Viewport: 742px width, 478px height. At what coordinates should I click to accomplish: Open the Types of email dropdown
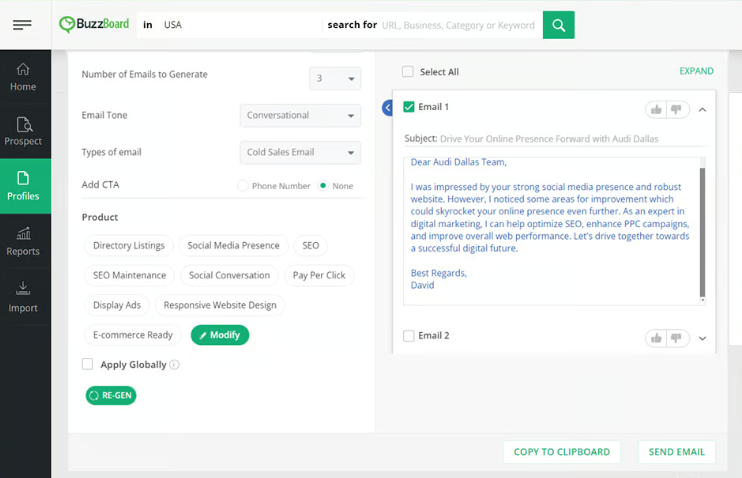300,152
